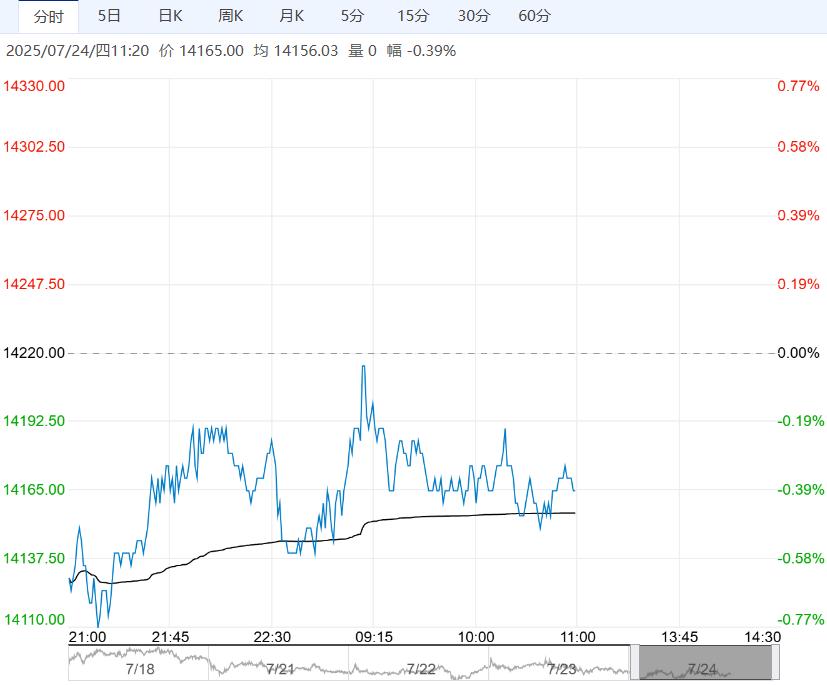
Task: Choose the 60分 interval tab
Action: click(x=535, y=16)
